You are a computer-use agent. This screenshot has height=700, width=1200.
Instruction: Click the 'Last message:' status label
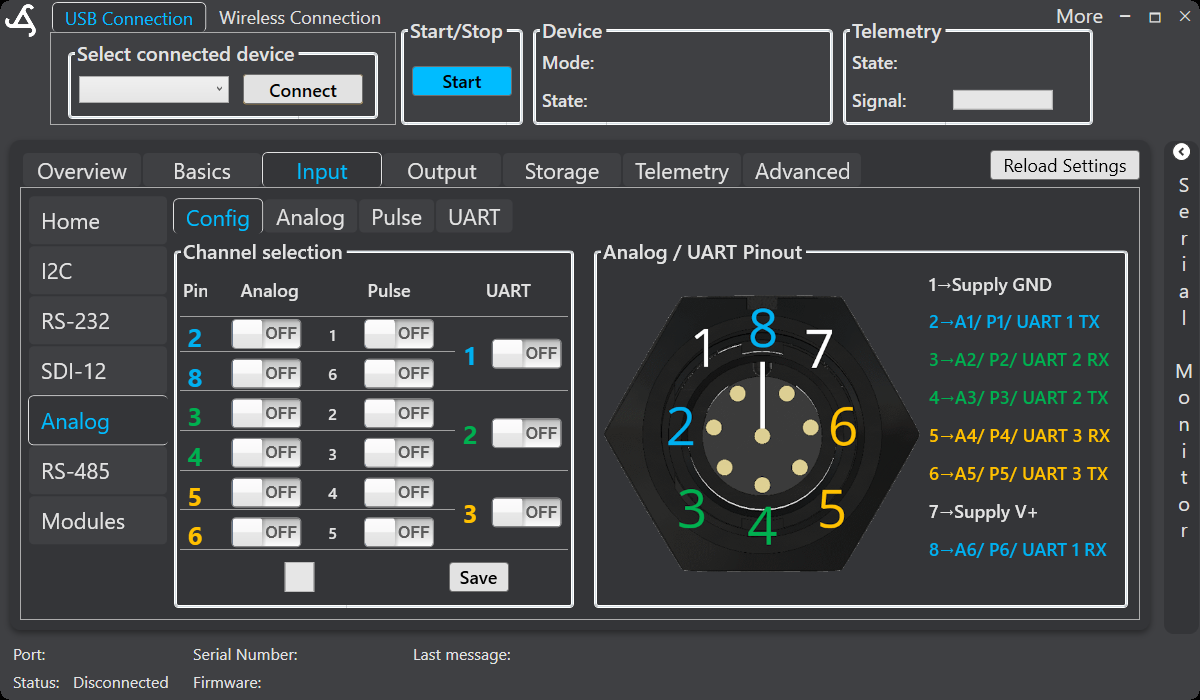click(462, 655)
